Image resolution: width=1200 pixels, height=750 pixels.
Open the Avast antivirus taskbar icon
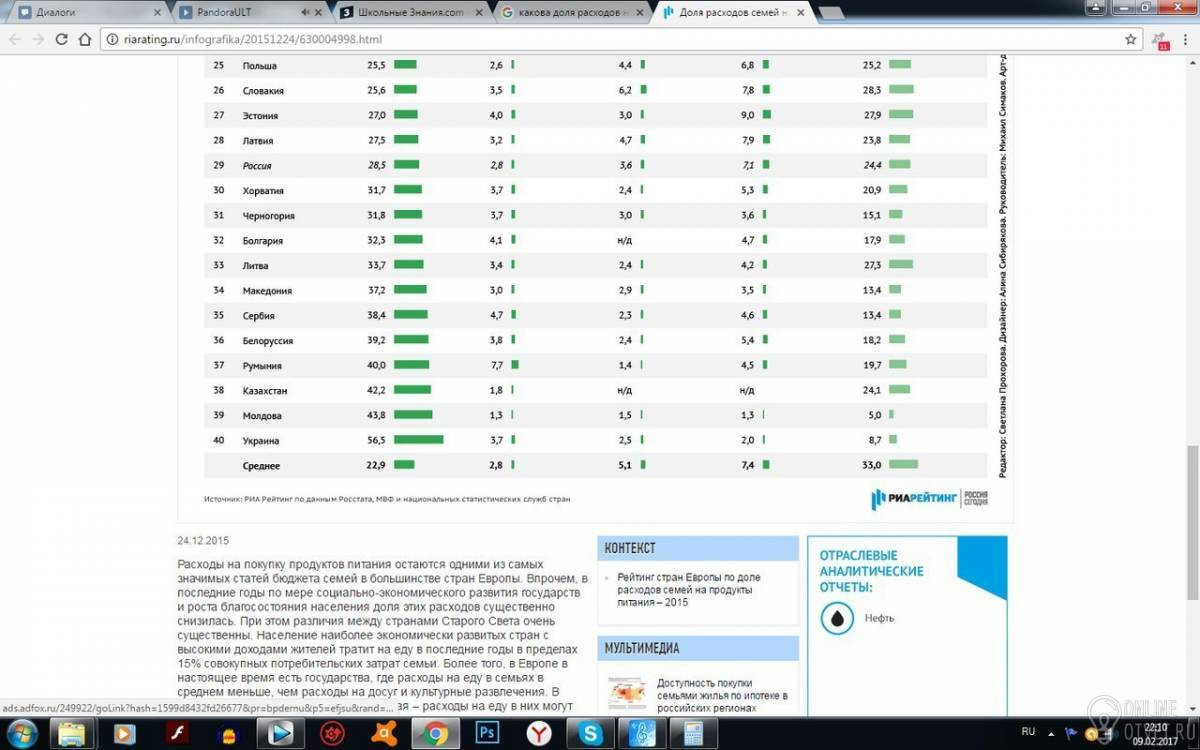[x=383, y=733]
